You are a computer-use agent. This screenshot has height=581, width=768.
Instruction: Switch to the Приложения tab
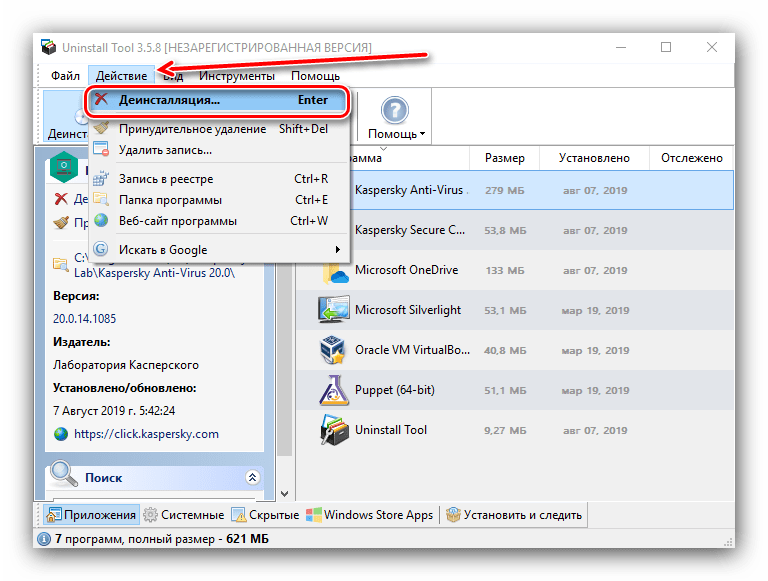tap(91, 515)
